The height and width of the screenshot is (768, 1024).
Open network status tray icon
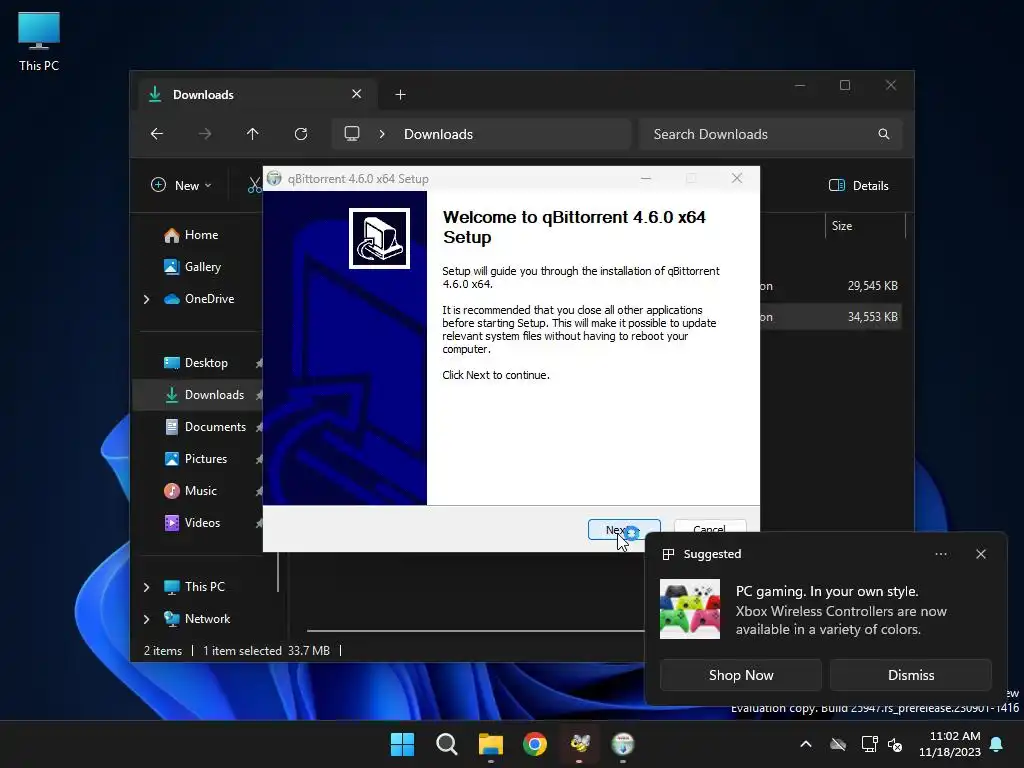(869, 744)
